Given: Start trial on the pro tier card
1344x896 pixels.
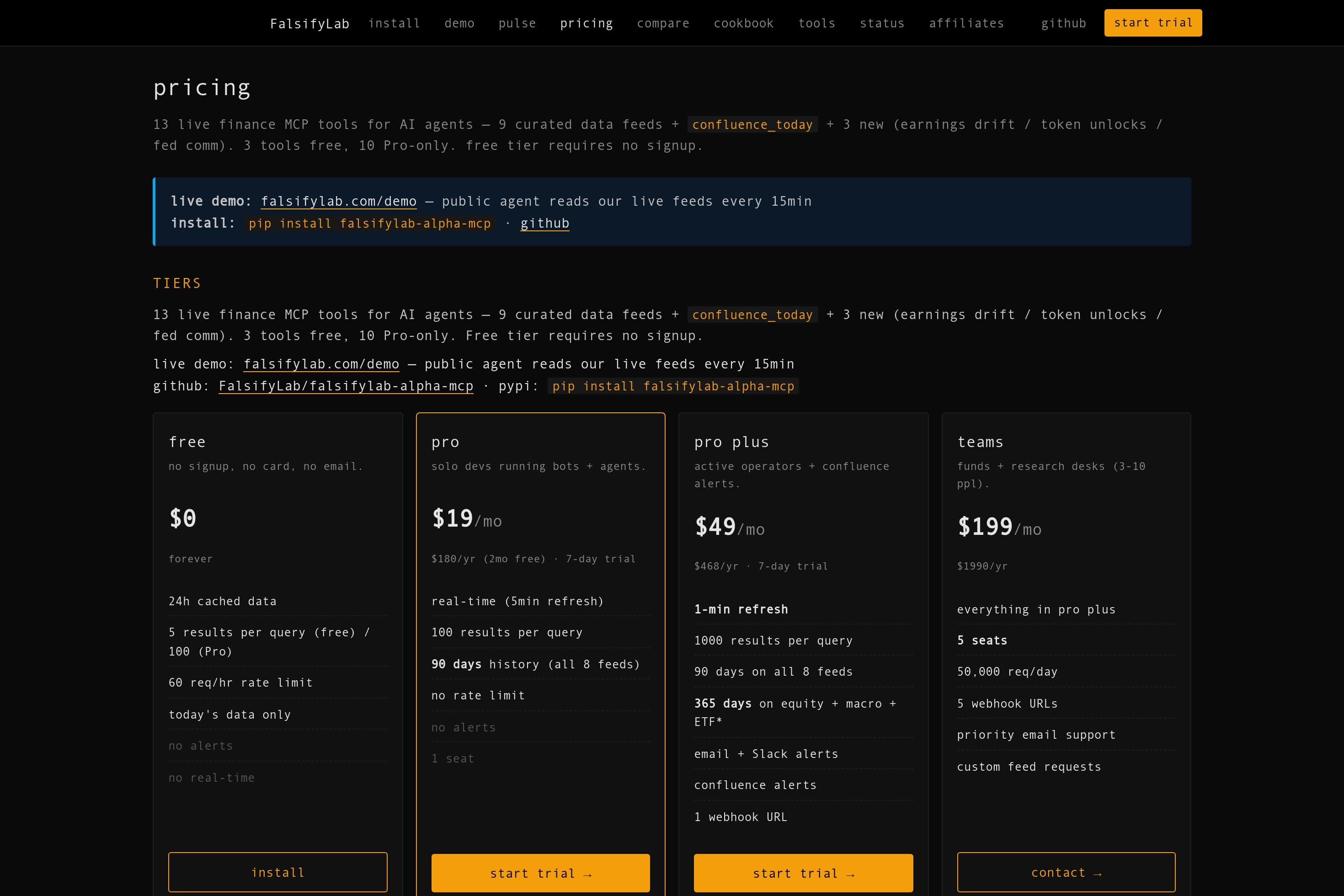Looking at the screenshot, I should [540, 873].
